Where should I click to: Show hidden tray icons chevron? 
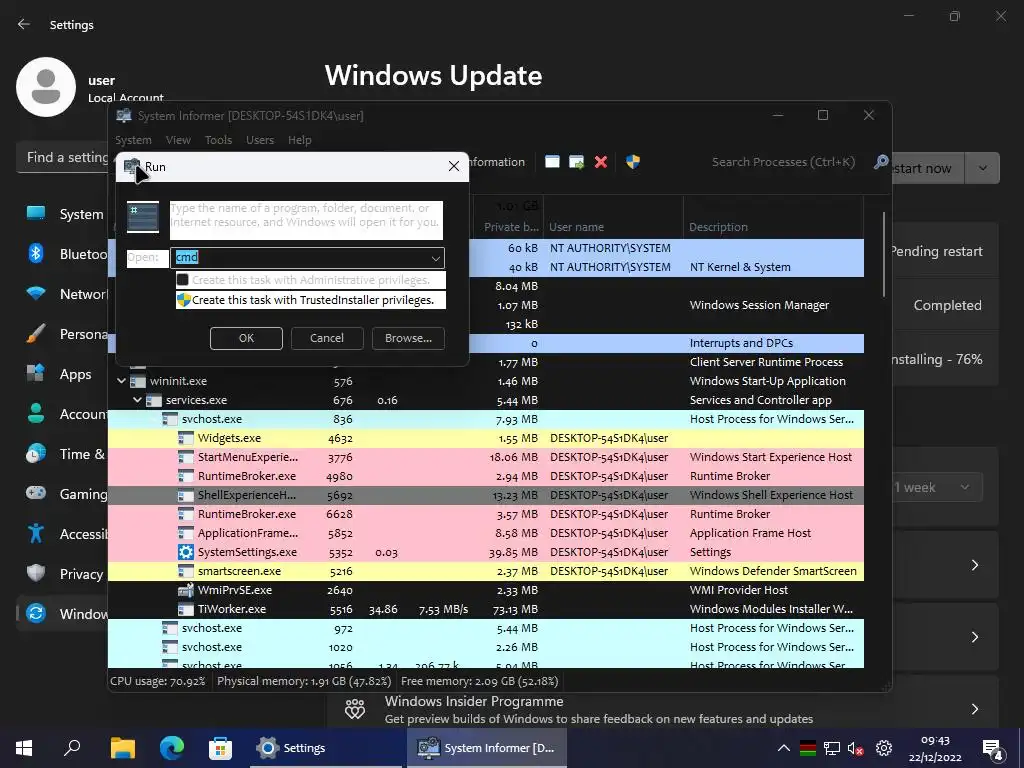(x=784, y=748)
